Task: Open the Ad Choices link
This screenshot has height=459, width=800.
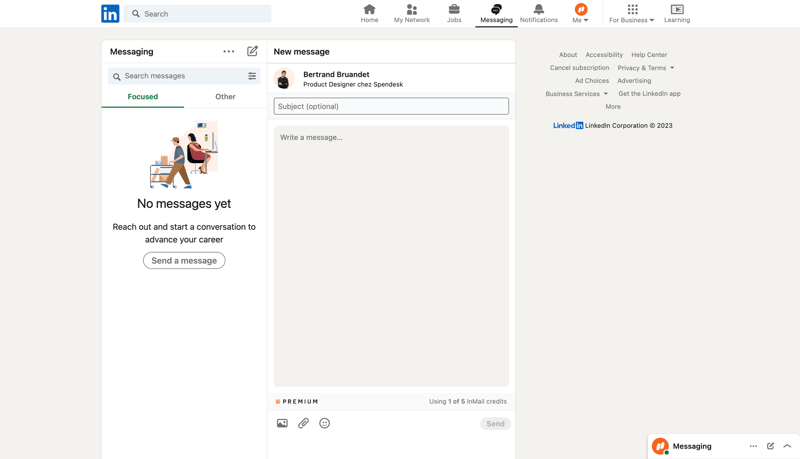Action: (x=592, y=81)
